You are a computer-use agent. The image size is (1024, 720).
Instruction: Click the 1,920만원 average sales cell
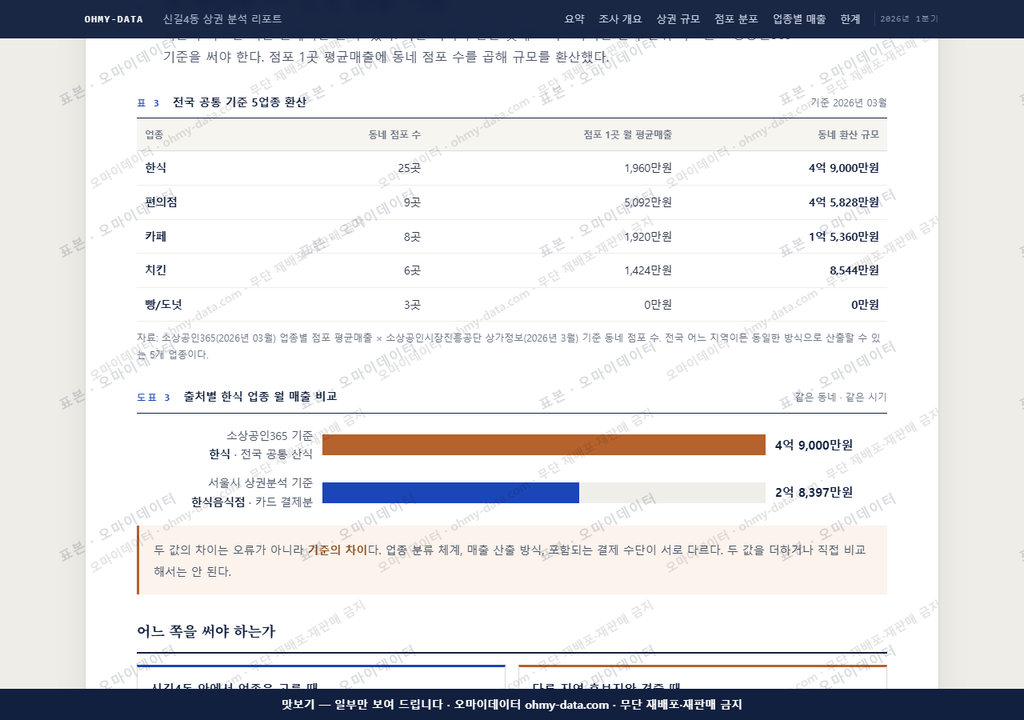click(648, 236)
